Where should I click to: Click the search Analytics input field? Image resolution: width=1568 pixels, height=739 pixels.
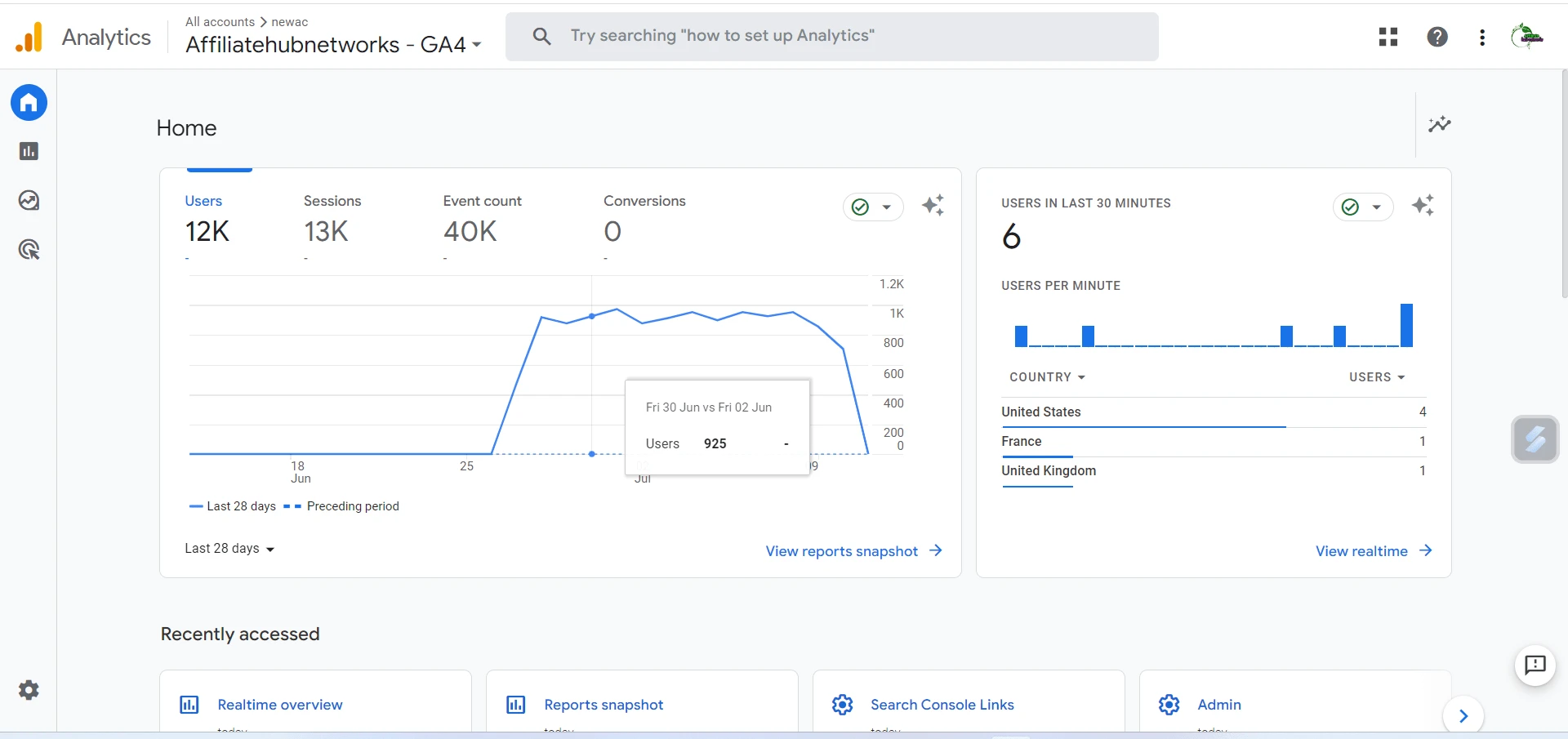click(831, 36)
